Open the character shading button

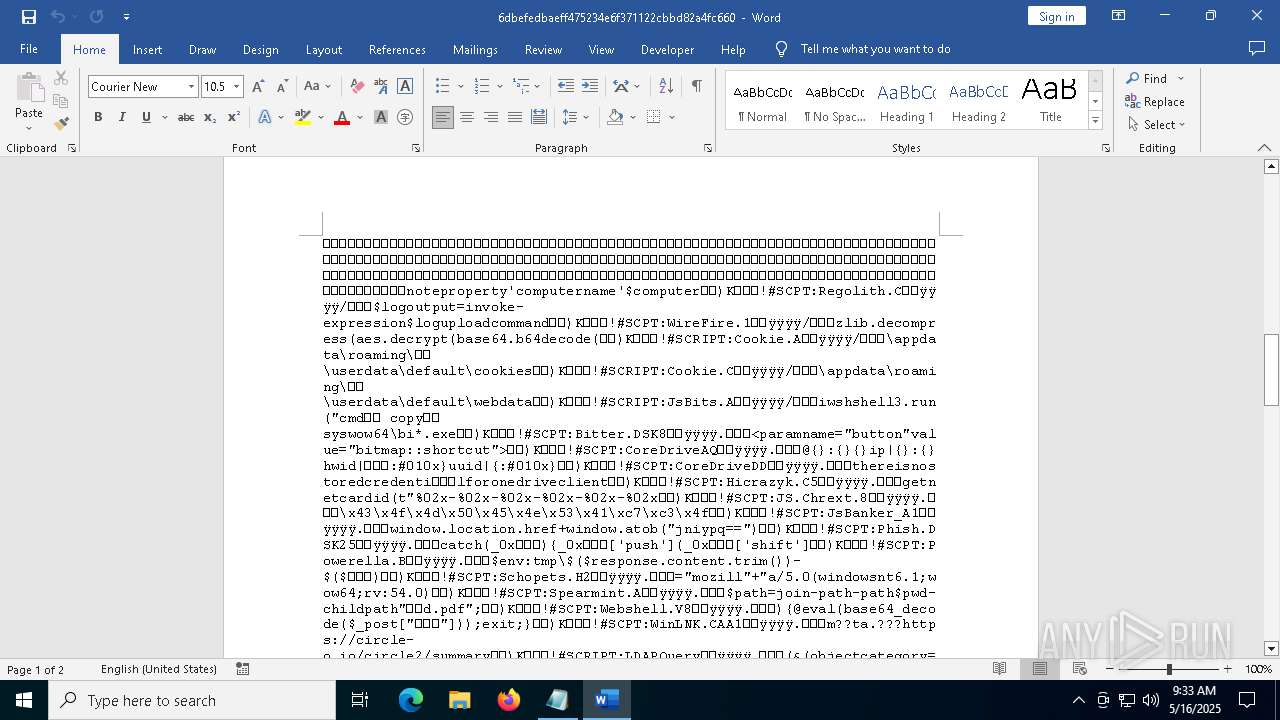click(381, 117)
